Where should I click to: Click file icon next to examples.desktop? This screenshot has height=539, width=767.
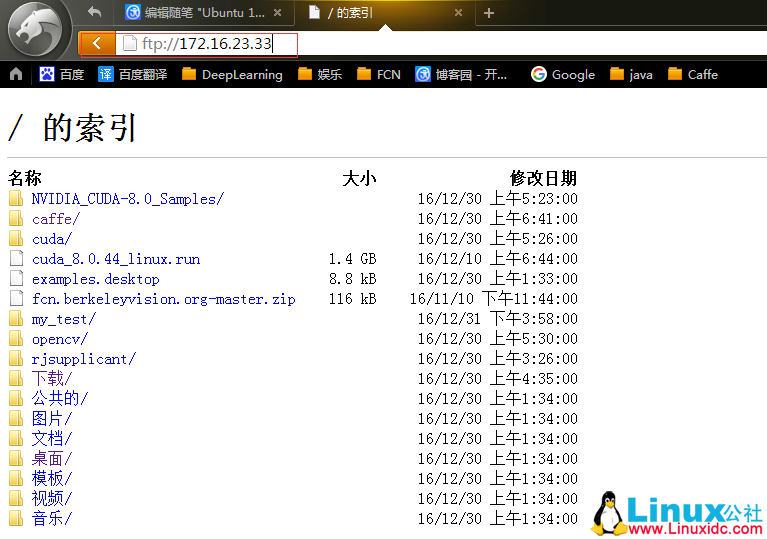pos(16,278)
